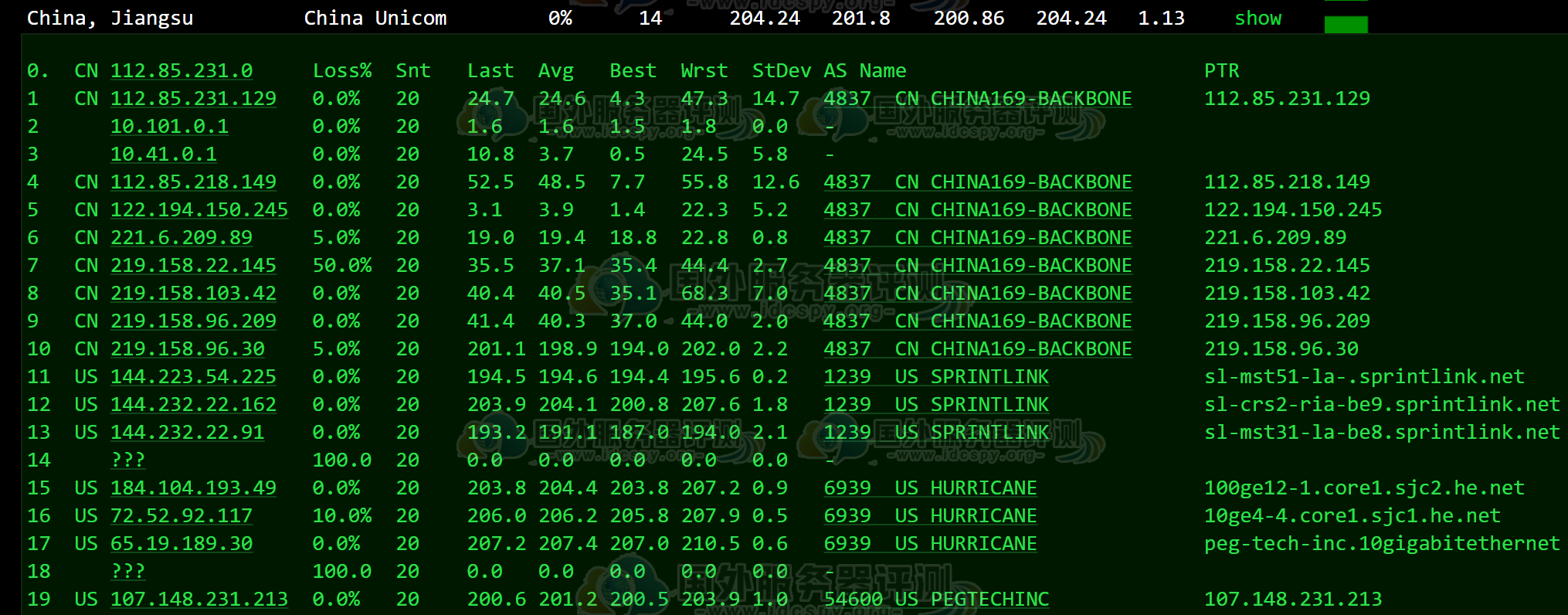
Task: Select the StDev column header
Action: coord(782,70)
